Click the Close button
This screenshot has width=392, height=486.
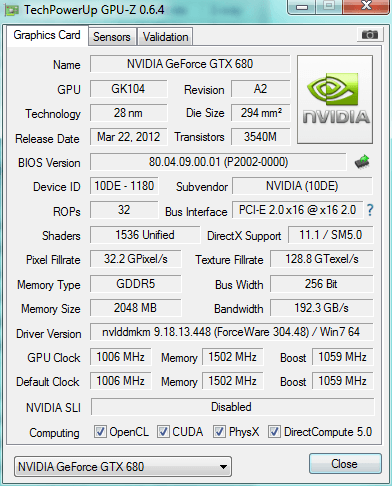pyautogui.click(x=345, y=464)
